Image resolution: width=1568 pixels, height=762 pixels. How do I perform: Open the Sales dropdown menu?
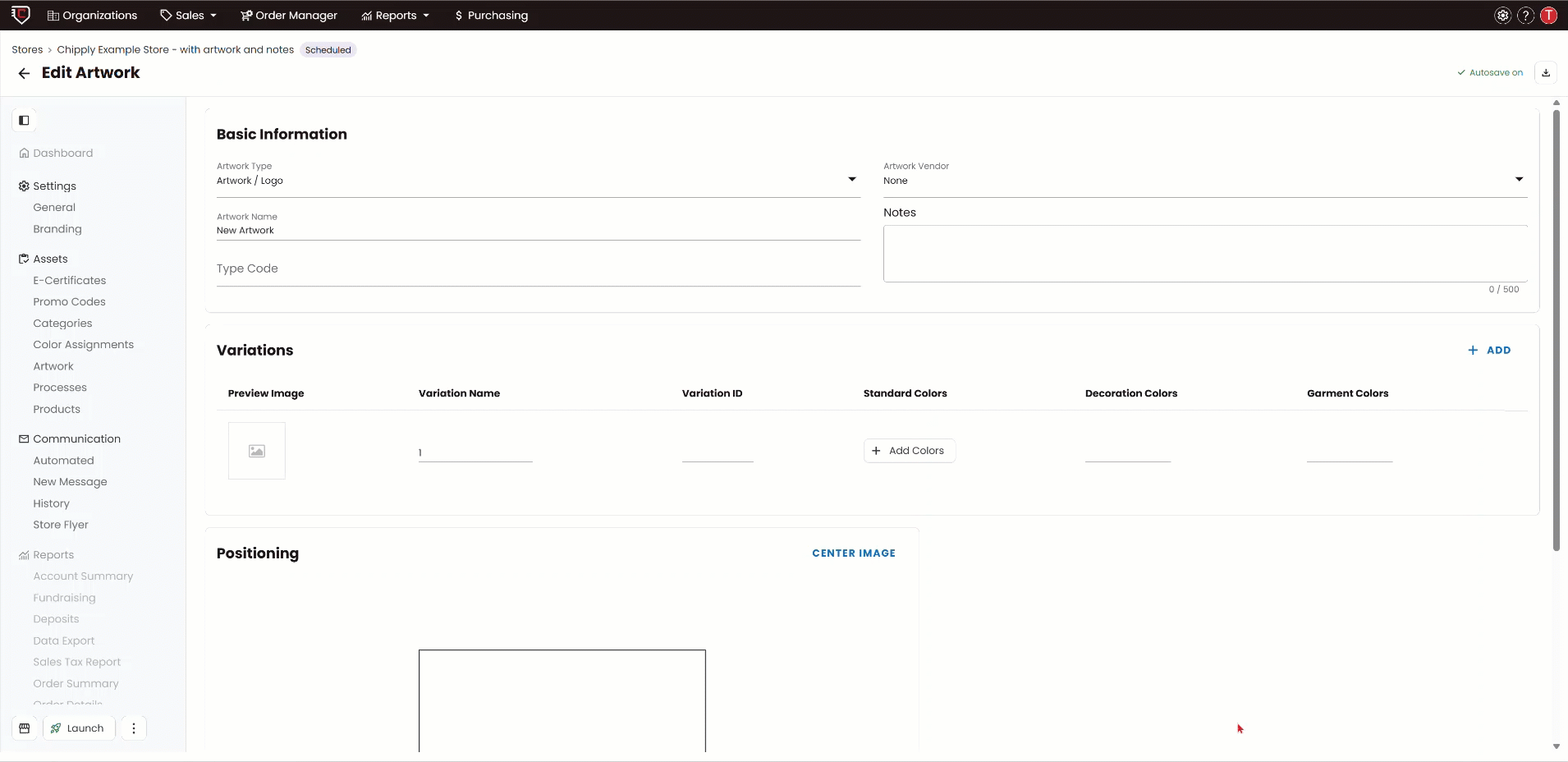189,16
